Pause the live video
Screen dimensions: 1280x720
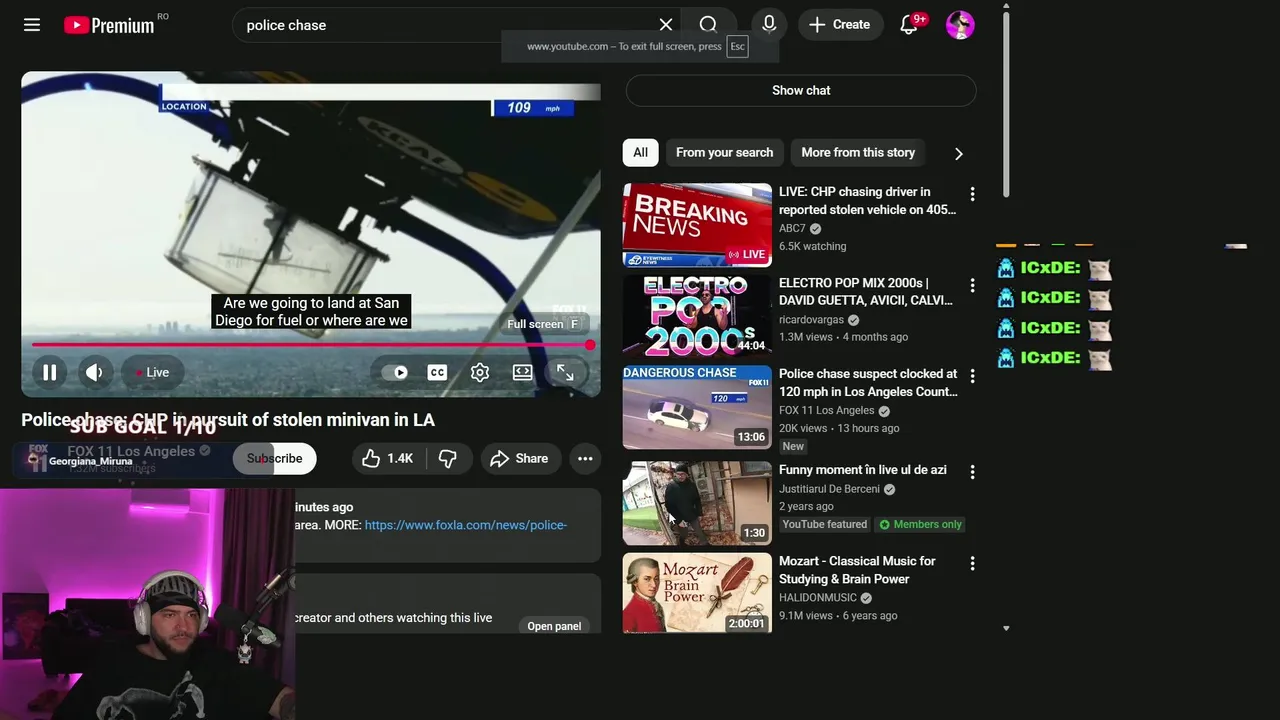[x=49, y=372]
